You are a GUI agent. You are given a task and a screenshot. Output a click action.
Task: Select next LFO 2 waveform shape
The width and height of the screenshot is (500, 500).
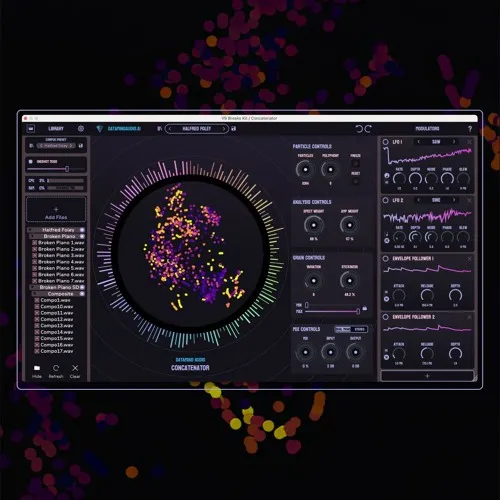454,200
